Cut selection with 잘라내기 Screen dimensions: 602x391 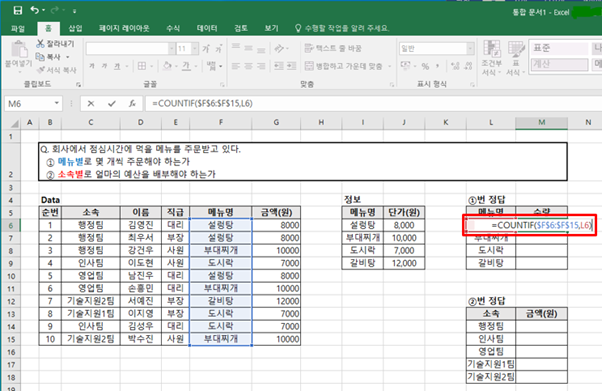(56, 44)
